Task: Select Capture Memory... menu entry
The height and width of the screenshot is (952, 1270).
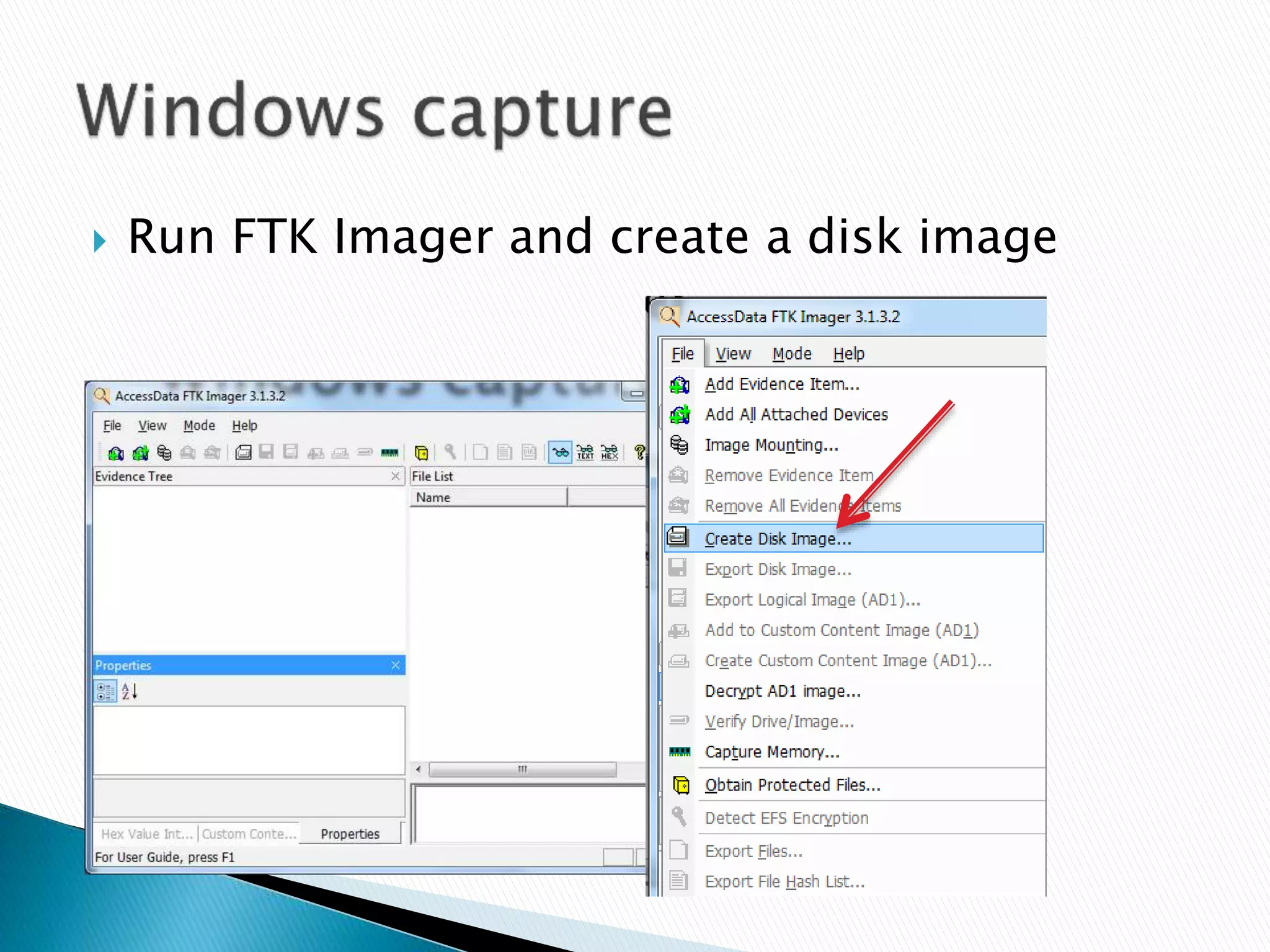Action: click(855, 752)
